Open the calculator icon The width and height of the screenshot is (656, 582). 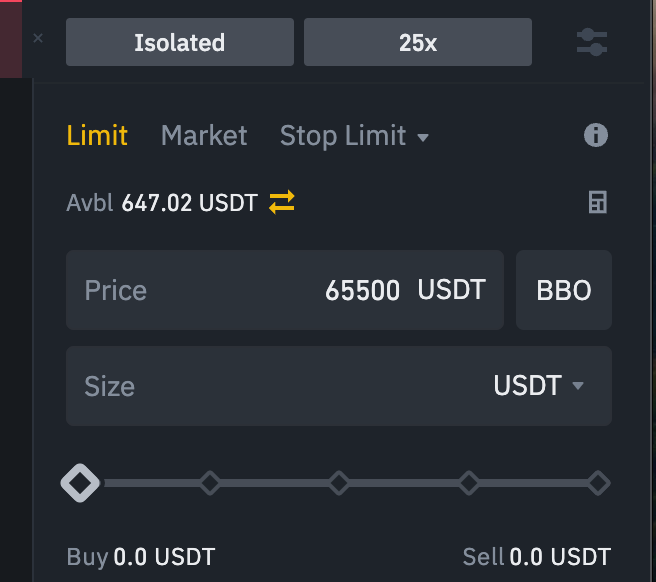597,203
